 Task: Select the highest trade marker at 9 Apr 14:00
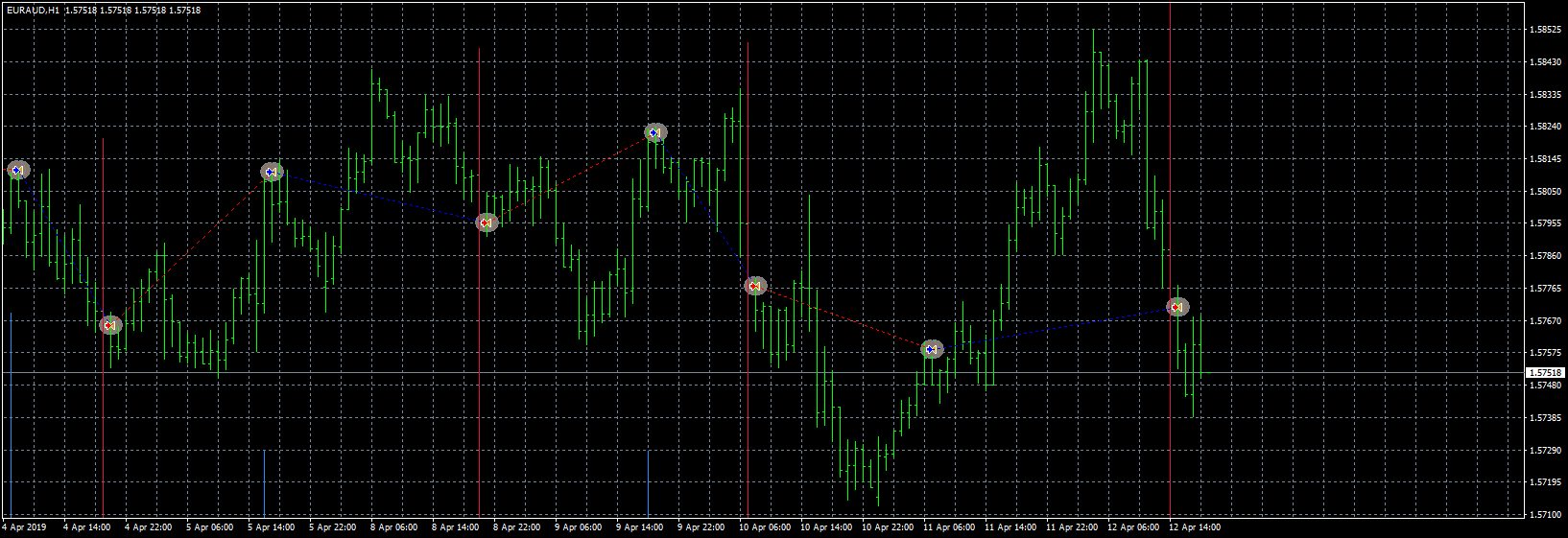[655, 132]
